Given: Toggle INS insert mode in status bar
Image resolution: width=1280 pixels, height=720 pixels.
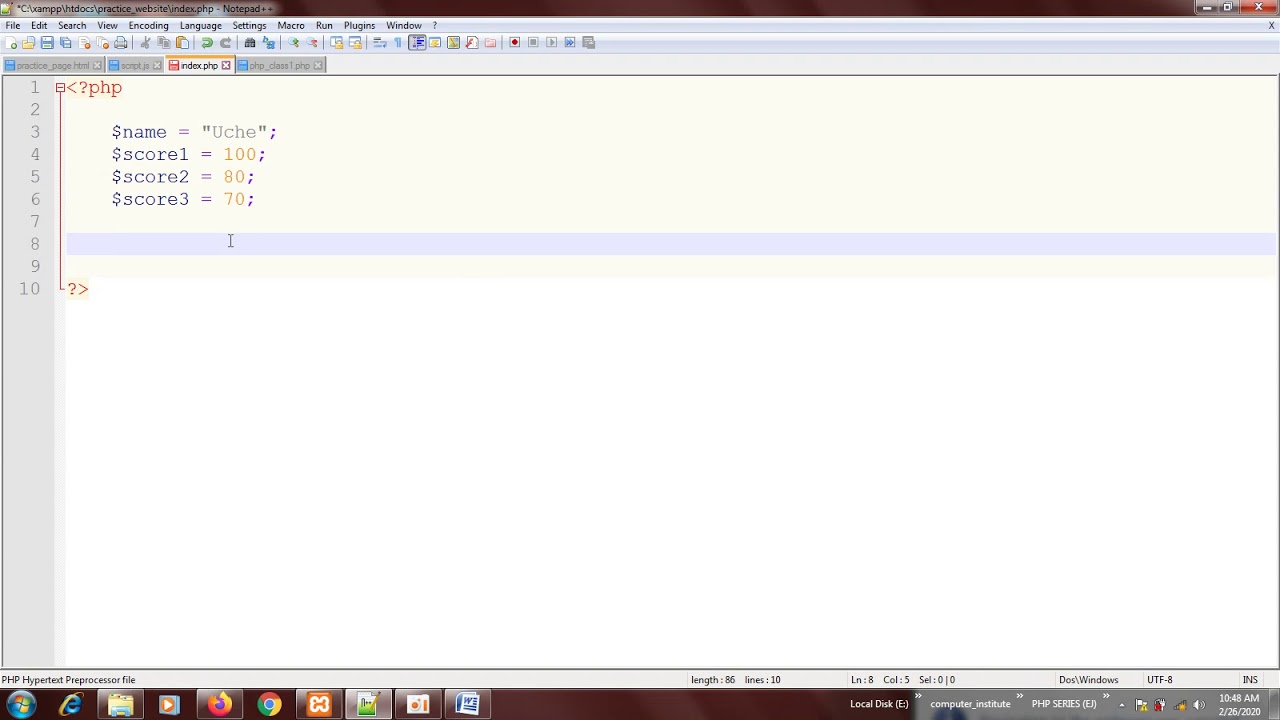Looking at the screenshot, I should tap(1250, 680).
